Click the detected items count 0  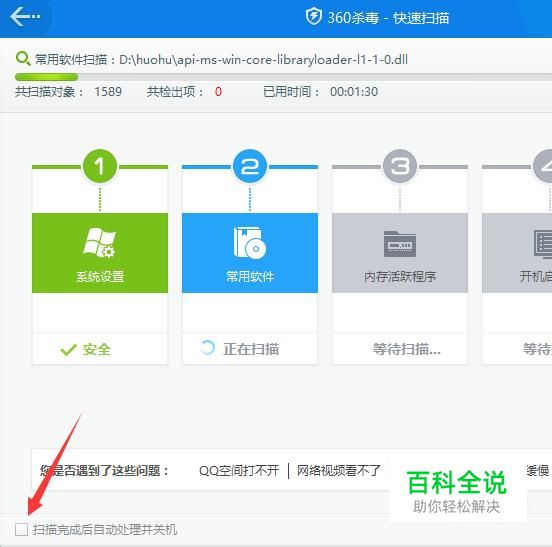[218, 92]
